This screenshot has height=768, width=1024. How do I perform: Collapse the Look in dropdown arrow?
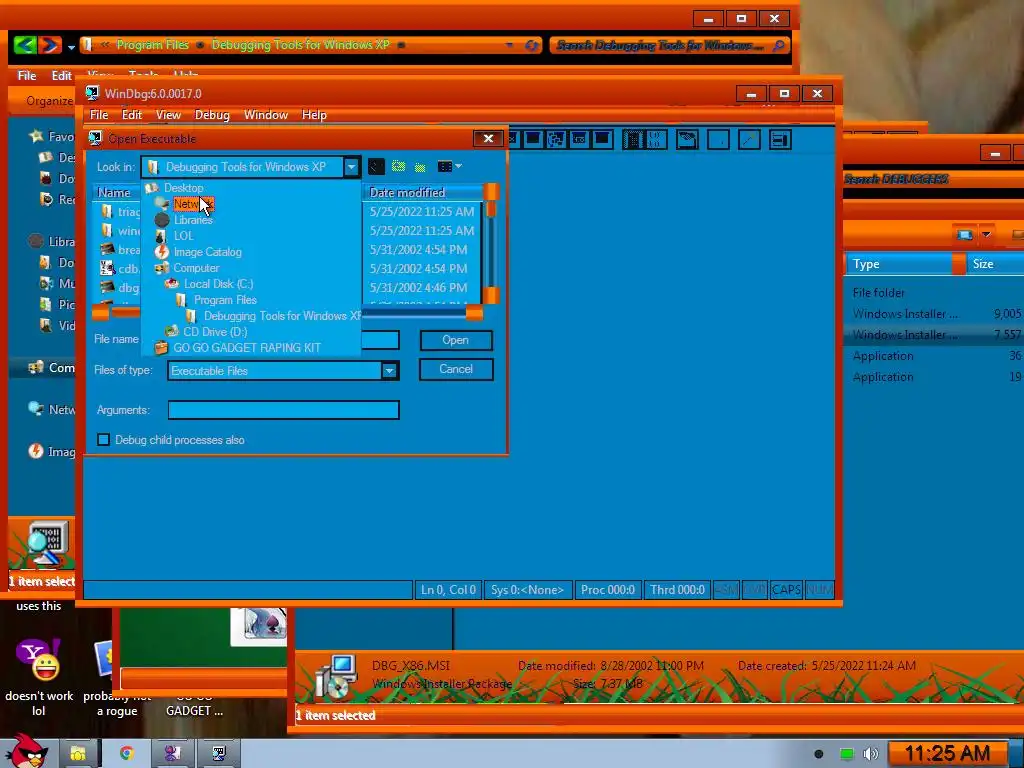tap(351, 167)
